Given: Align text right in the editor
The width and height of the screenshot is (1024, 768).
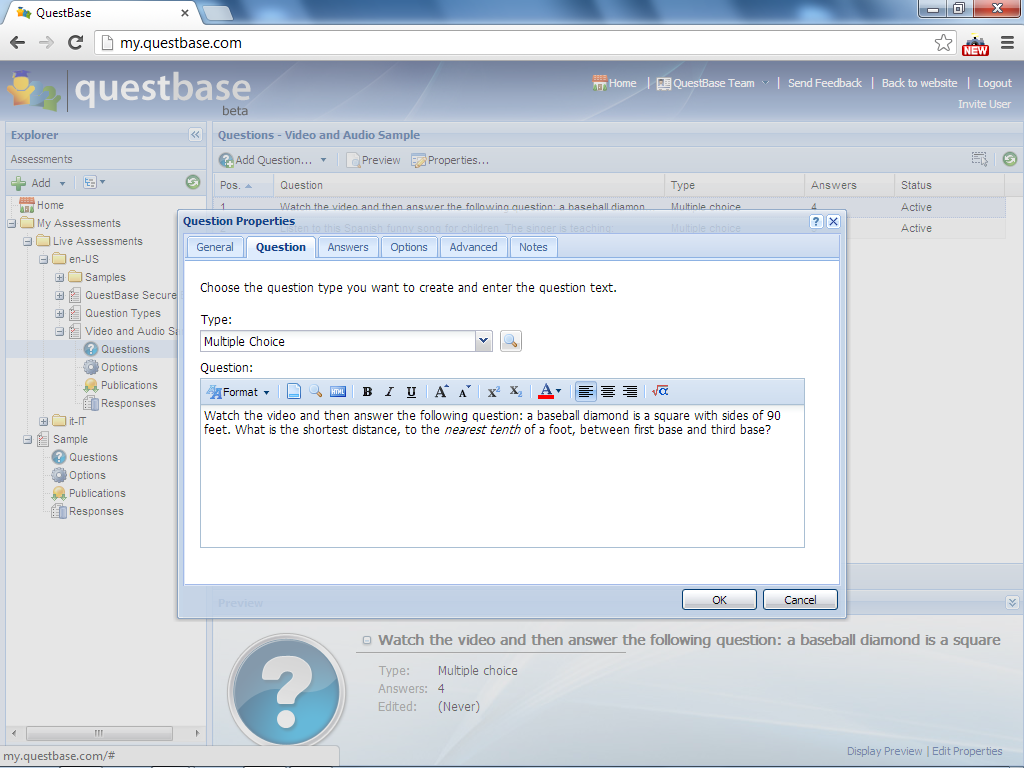Looking at the screenshot, I should coord(630,392).
